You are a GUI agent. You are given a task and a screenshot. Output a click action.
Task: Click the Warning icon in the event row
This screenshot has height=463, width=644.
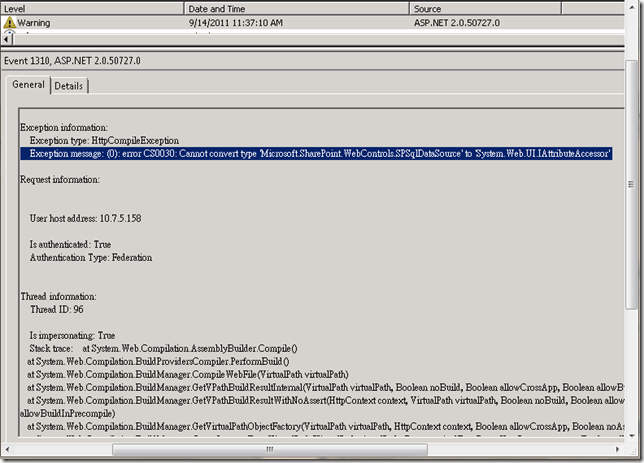9,23
